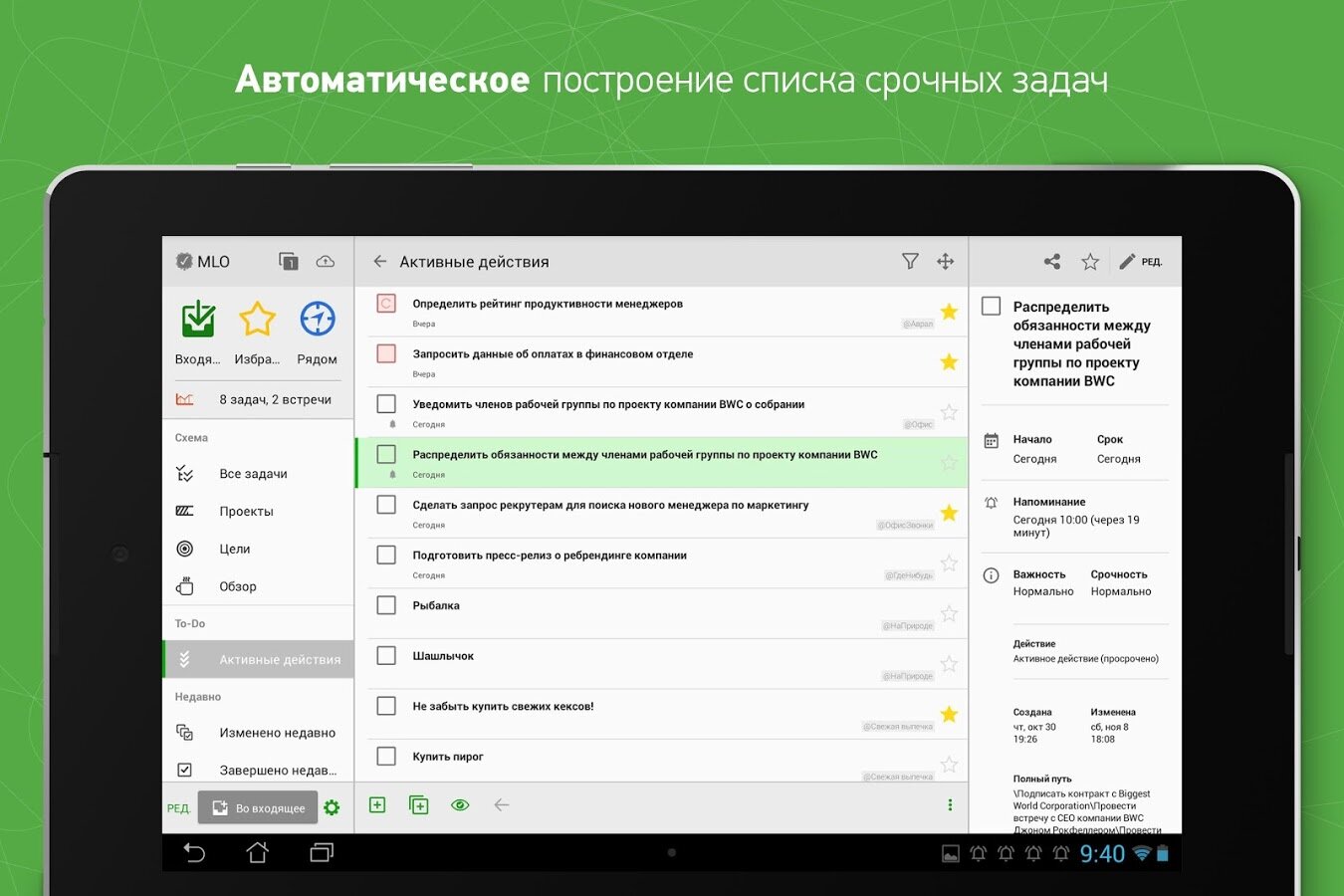The width and height of the screenshot is (1344, 896).
Task: Check 'Подготовить пресс-релиз' task
Action: (386, 555)
